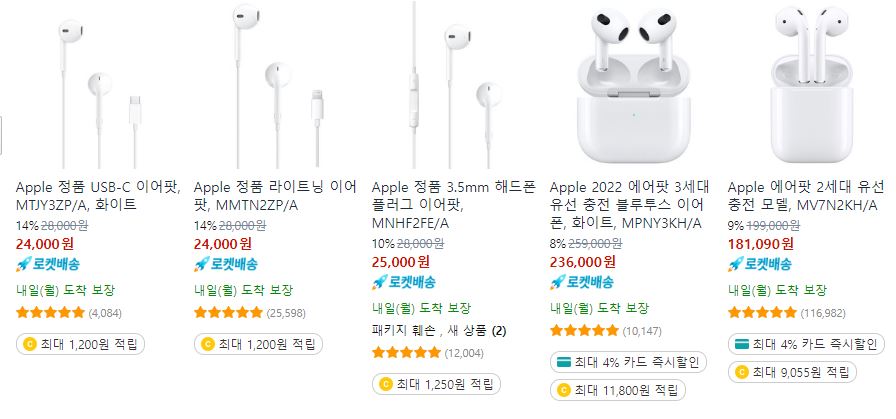
Task: Open the AirPods 2nd generation product image
Action: click(810, 86)
